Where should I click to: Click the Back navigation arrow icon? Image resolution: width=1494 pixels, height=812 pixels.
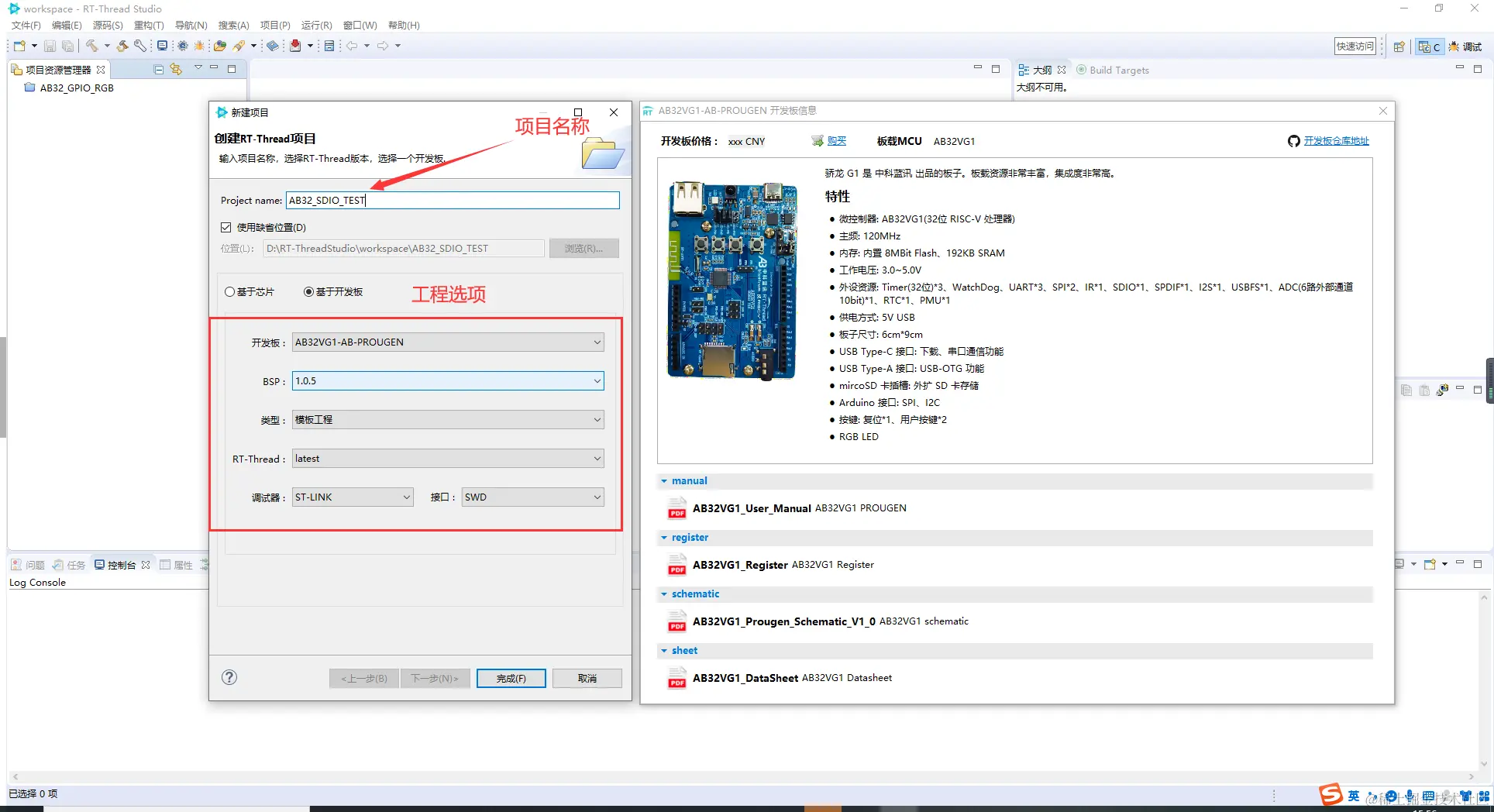pos(352,46)
